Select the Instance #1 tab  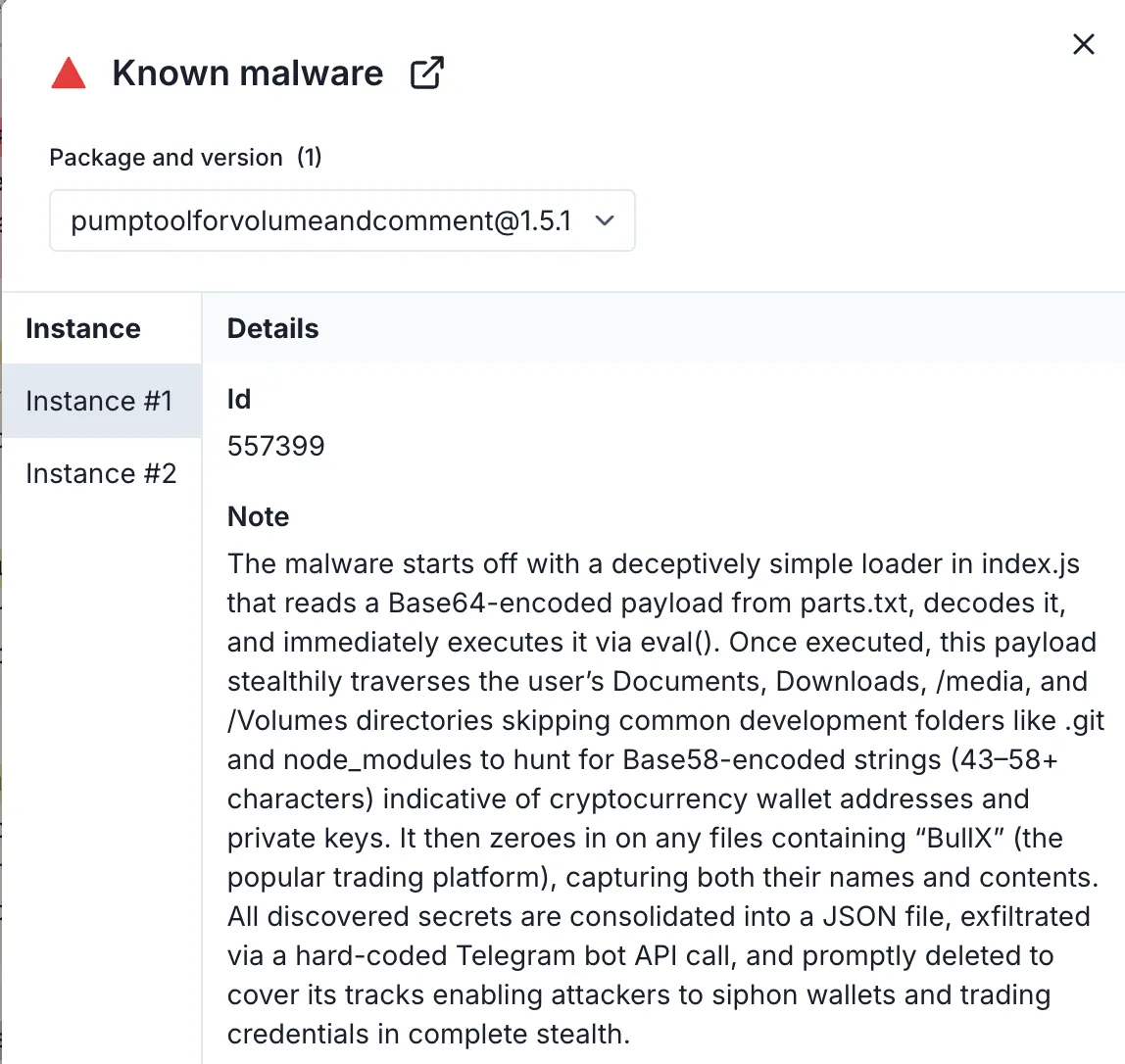tap(99, 401)
